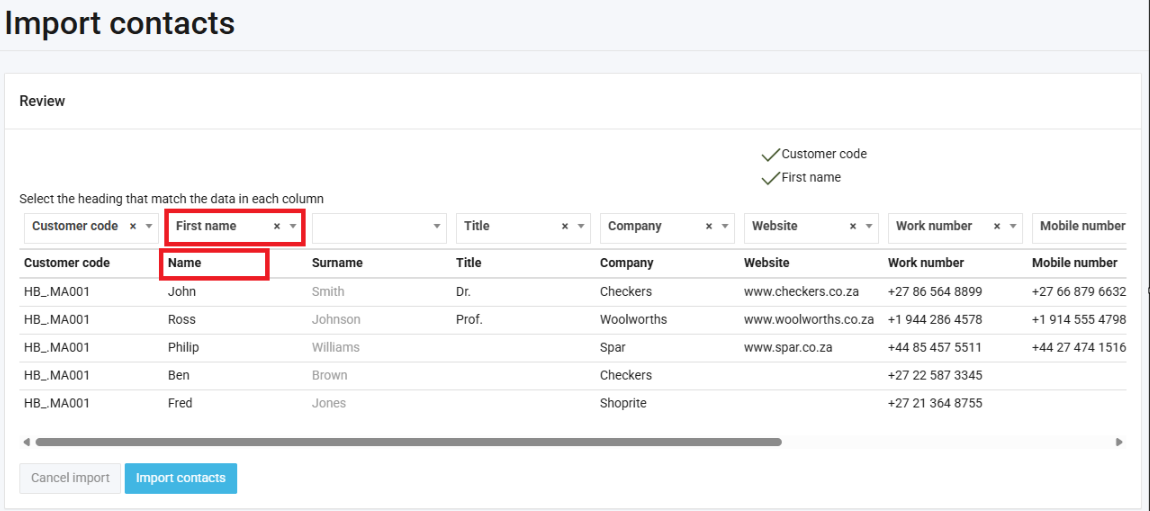Click the scroll right arrow
1150x511 pixels.
pyautogui.click(x=1119, y=441)
